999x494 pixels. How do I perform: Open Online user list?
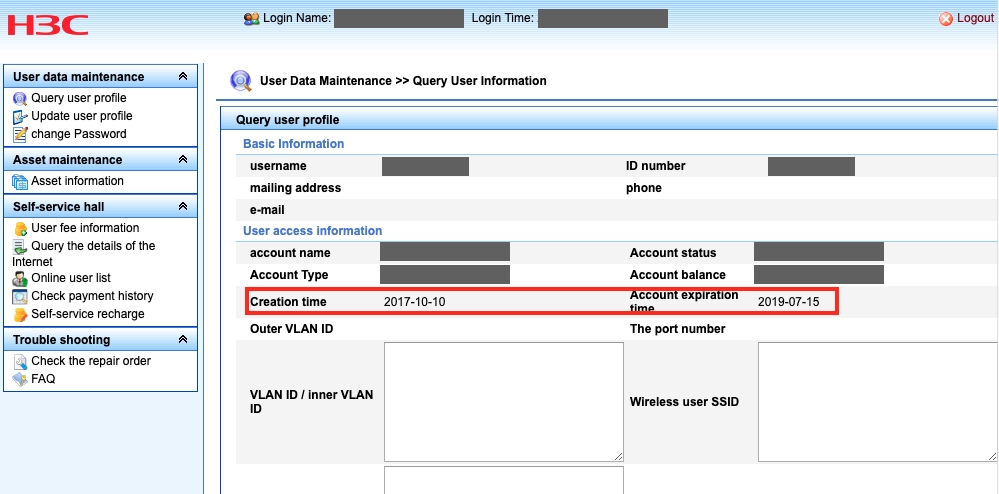coord(71,278)
